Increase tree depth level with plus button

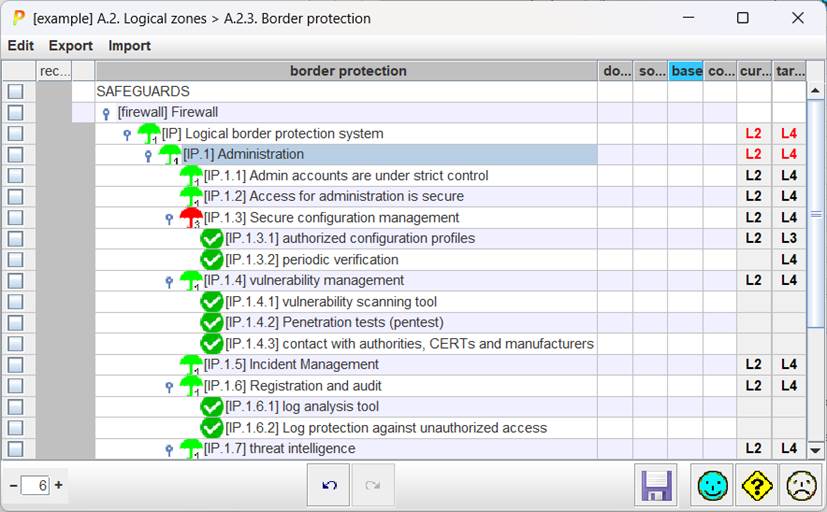59,485
